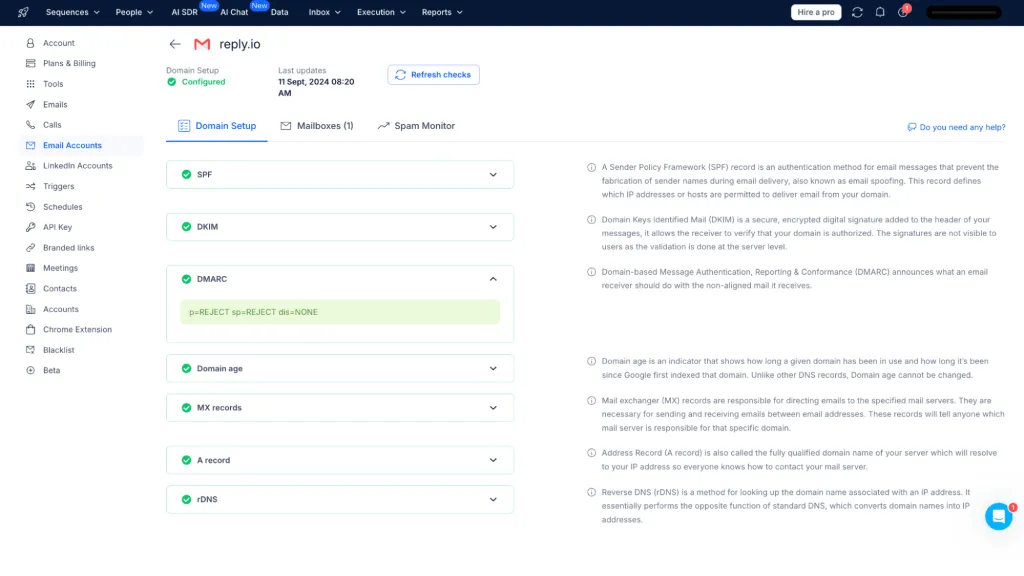Open the AI SDR menu item
The image size is (1024, 576).
[x=185, y=12]
